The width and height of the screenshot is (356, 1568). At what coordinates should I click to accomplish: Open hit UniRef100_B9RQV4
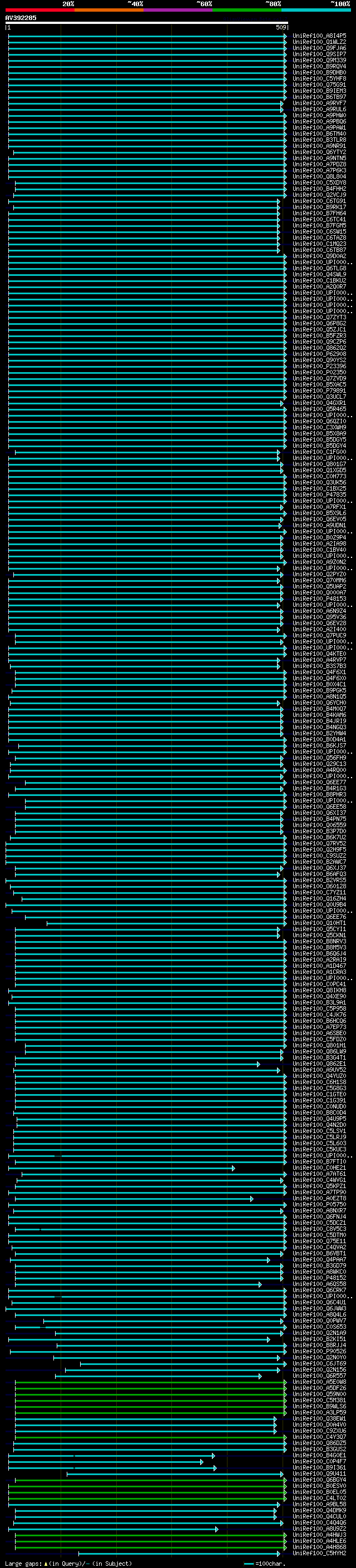[x=319, y=66]
